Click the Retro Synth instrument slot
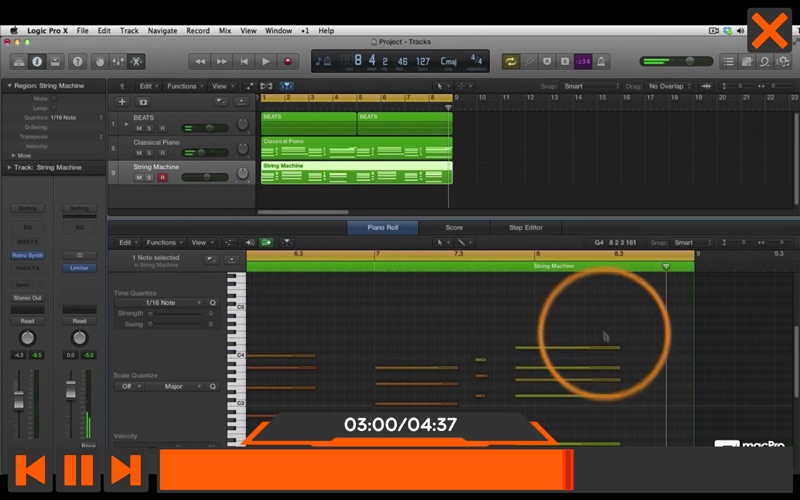This screenshot has height=500, width=800. [x=28, y=255]
